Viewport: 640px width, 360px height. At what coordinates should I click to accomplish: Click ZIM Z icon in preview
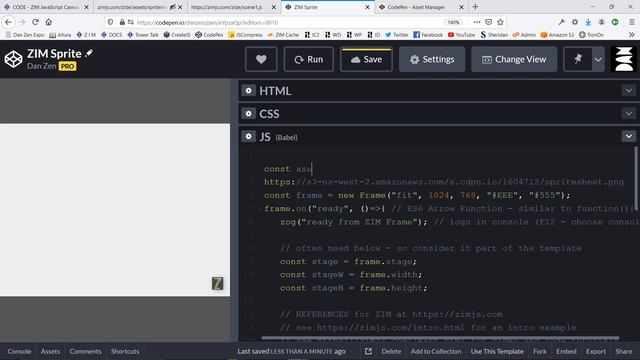218,283
